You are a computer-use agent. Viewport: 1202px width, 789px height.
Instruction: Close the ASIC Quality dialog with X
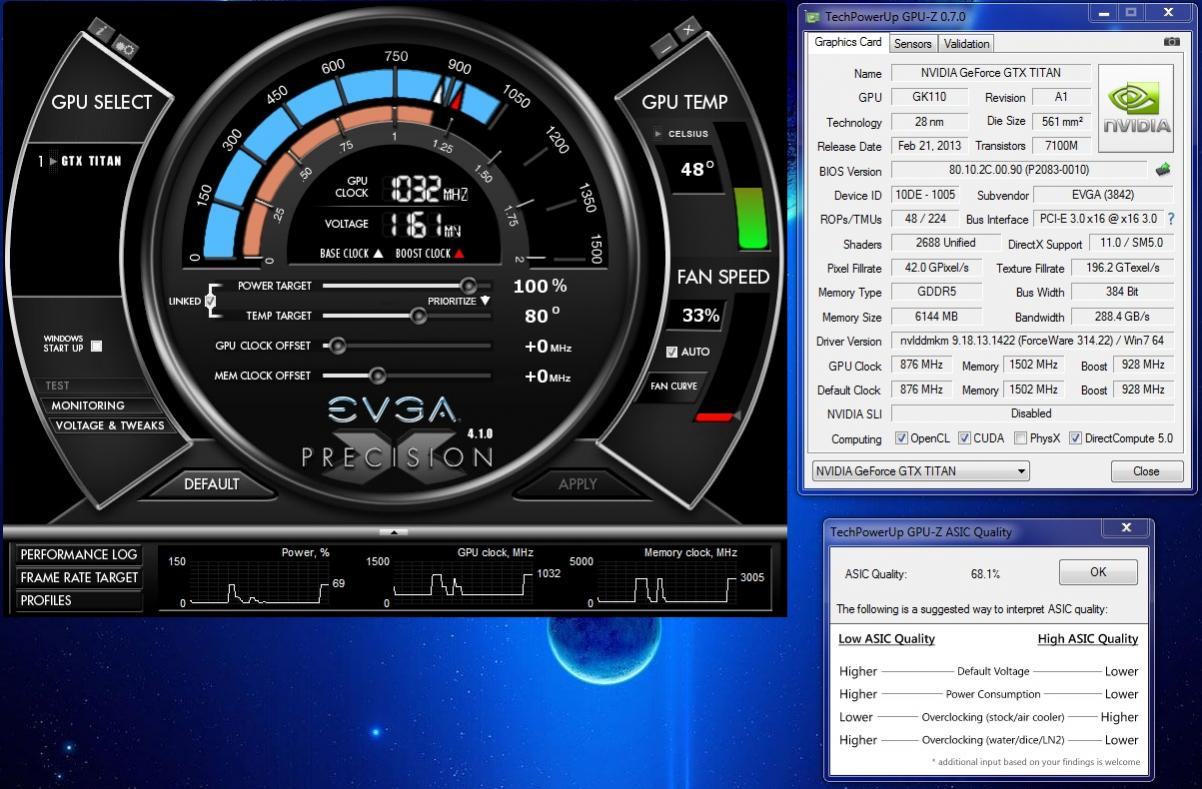click(x=1127, y=528)
